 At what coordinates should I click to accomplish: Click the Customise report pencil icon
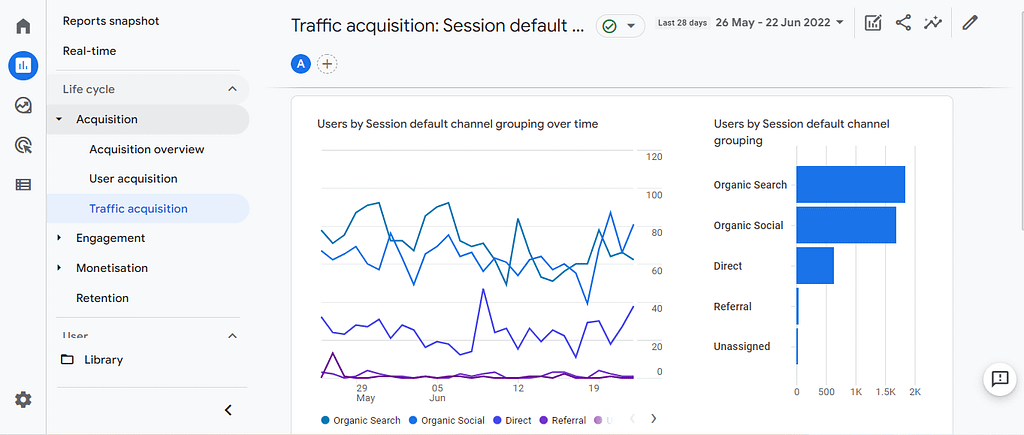(970, 23)
